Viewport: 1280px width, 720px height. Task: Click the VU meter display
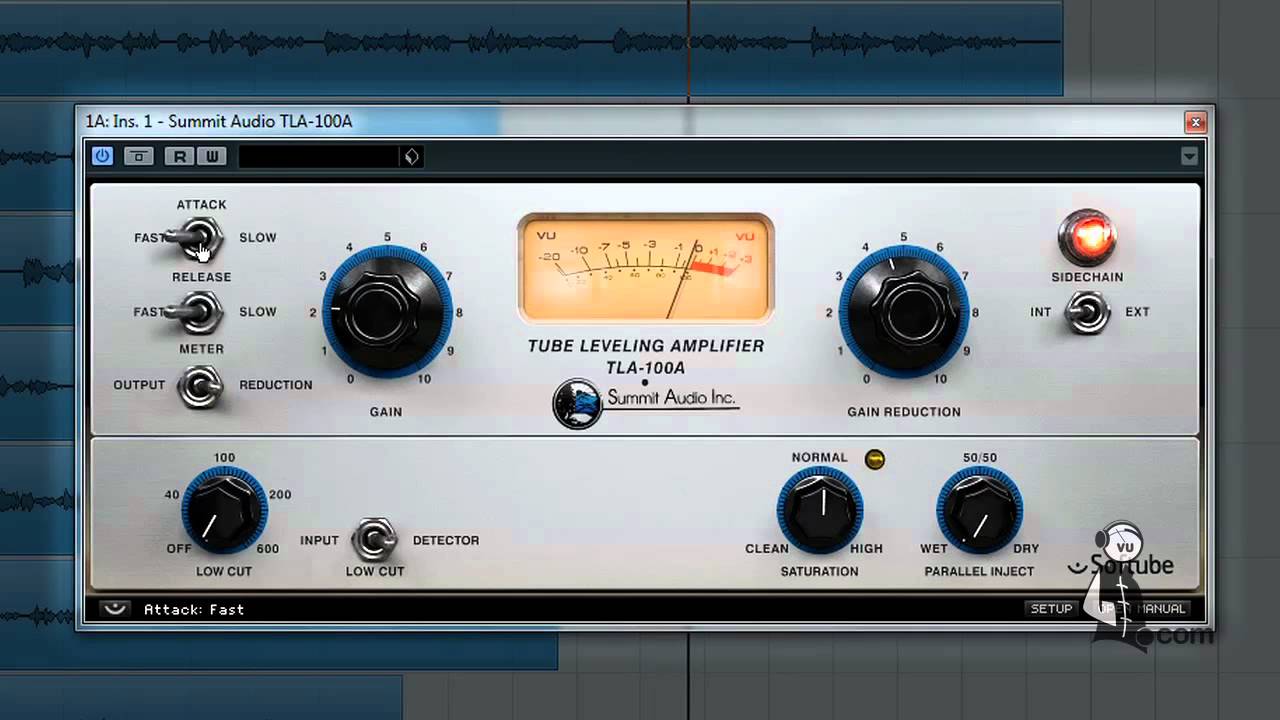[646, 267]
